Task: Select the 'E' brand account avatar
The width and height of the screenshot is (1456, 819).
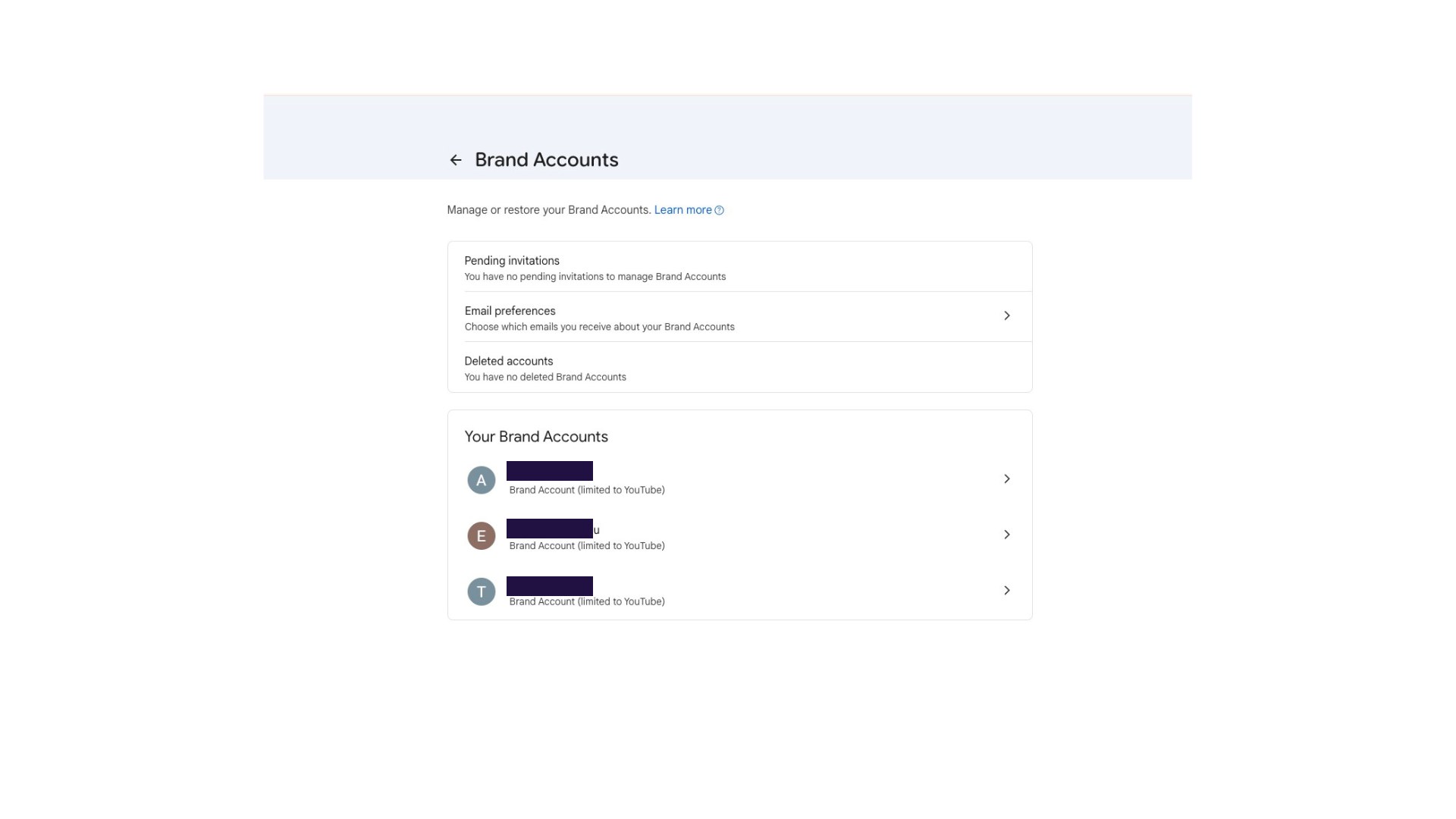Action: (481, 535)
